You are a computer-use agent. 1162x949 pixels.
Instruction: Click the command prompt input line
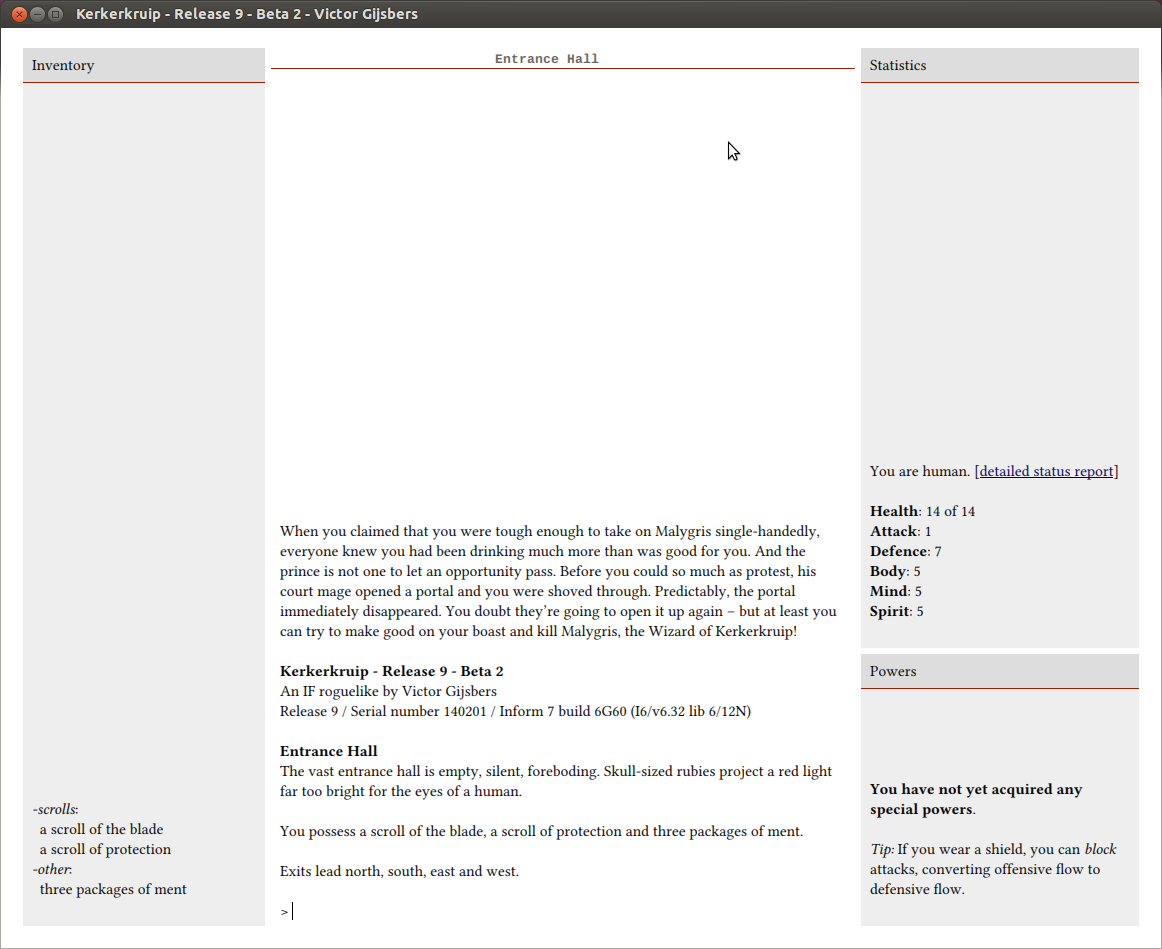[562, 911]
